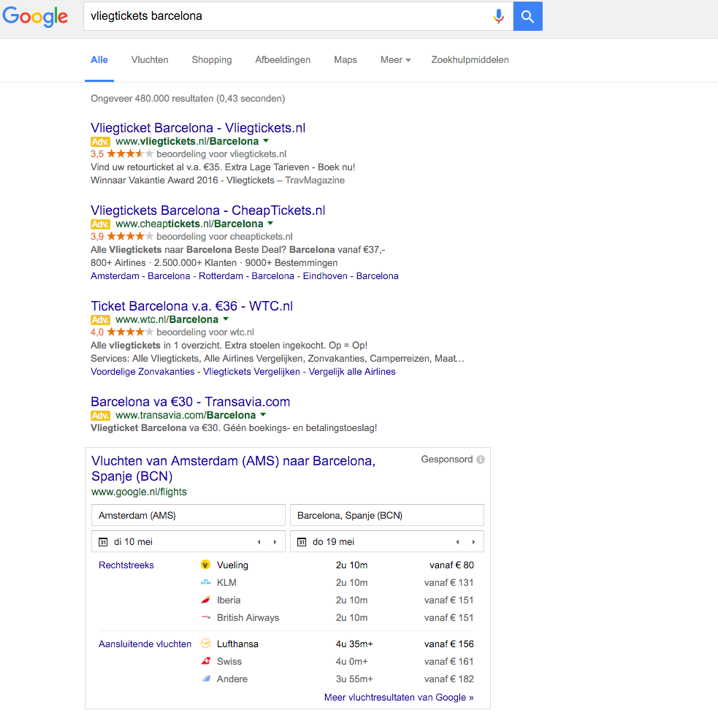The width and height of the screenshot is (718, 716).
Task: Go to previous day for do 19 mei
Action: pos(457,542)
